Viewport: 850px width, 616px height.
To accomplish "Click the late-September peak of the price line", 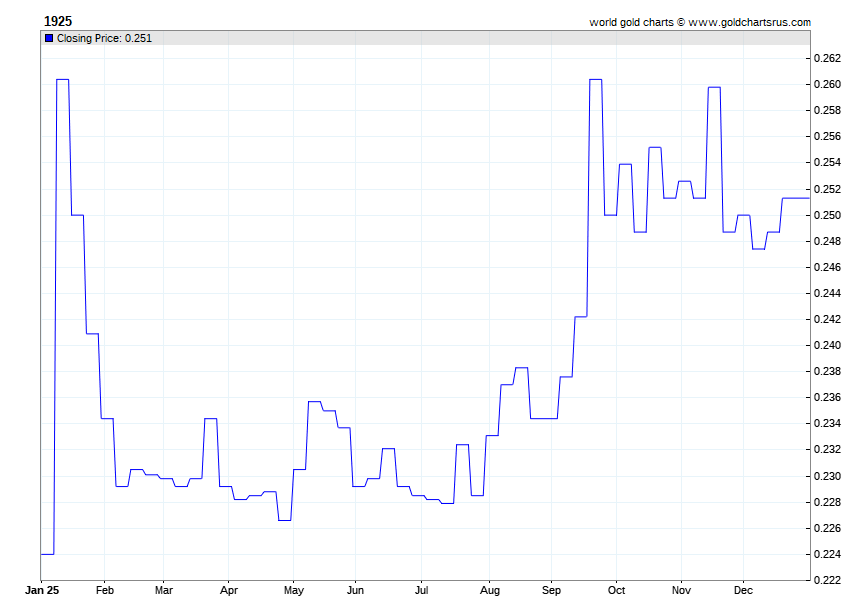I will coord(595,79).
